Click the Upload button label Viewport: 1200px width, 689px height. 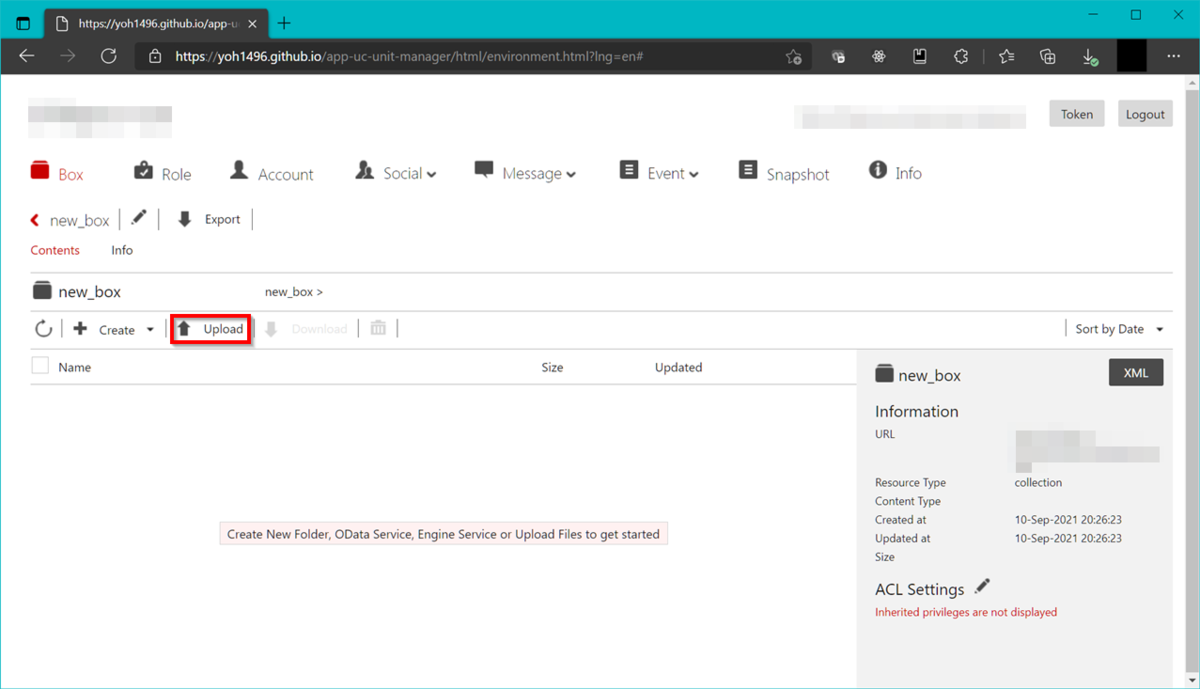tap(223, 329)
